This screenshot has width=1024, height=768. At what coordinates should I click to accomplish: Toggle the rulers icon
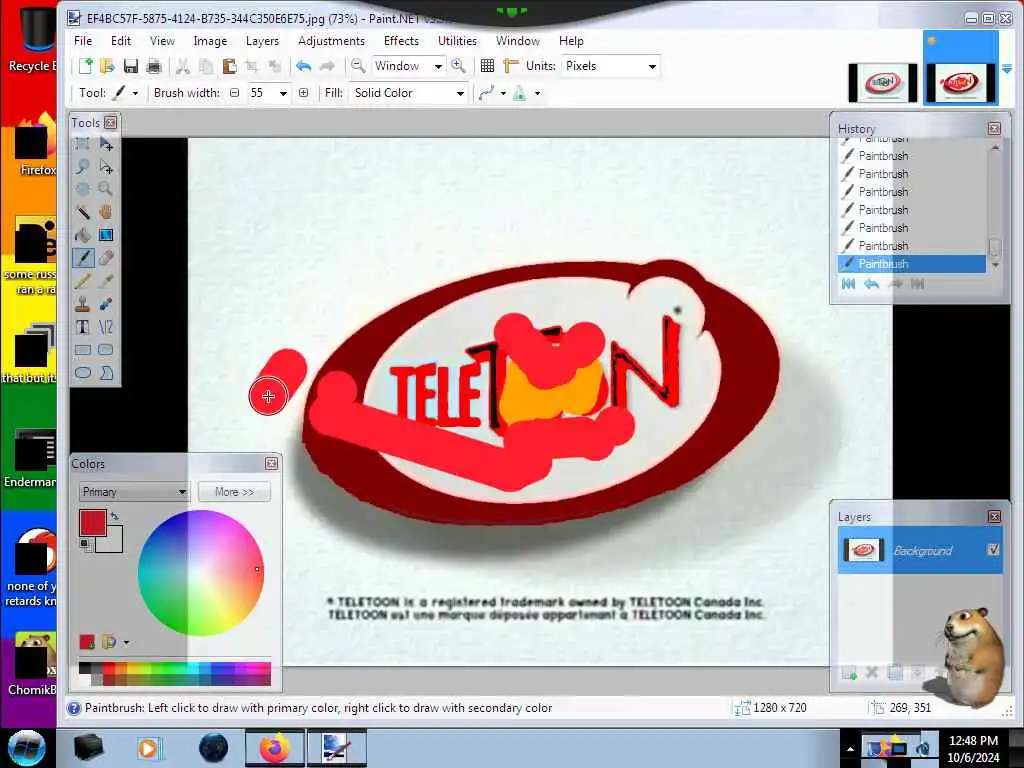511,66
